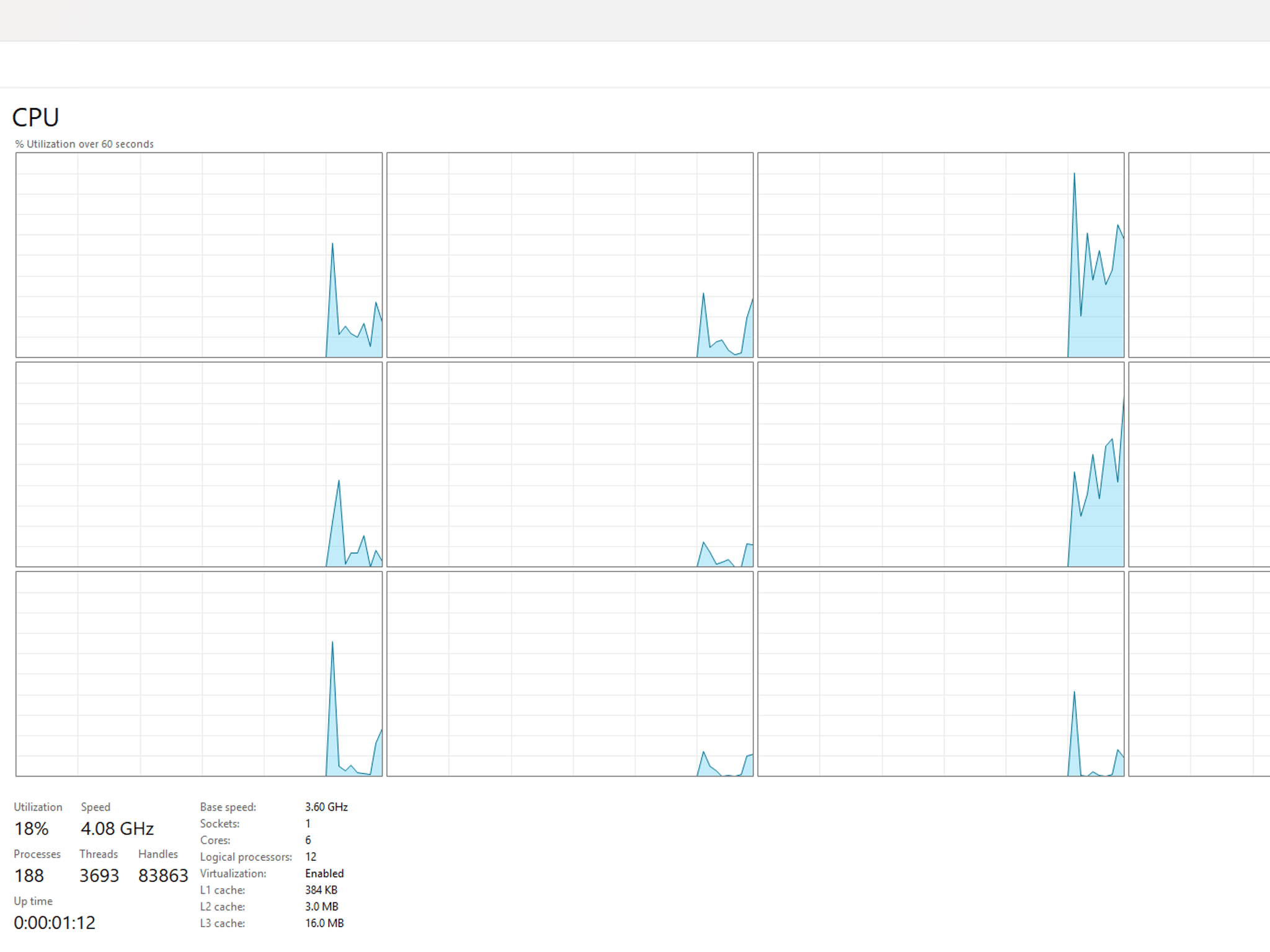Image resolution: width=1270 pixels, height=952 pixels.
Task: Click the Logical processors value 12
Action: click(311, 857)
